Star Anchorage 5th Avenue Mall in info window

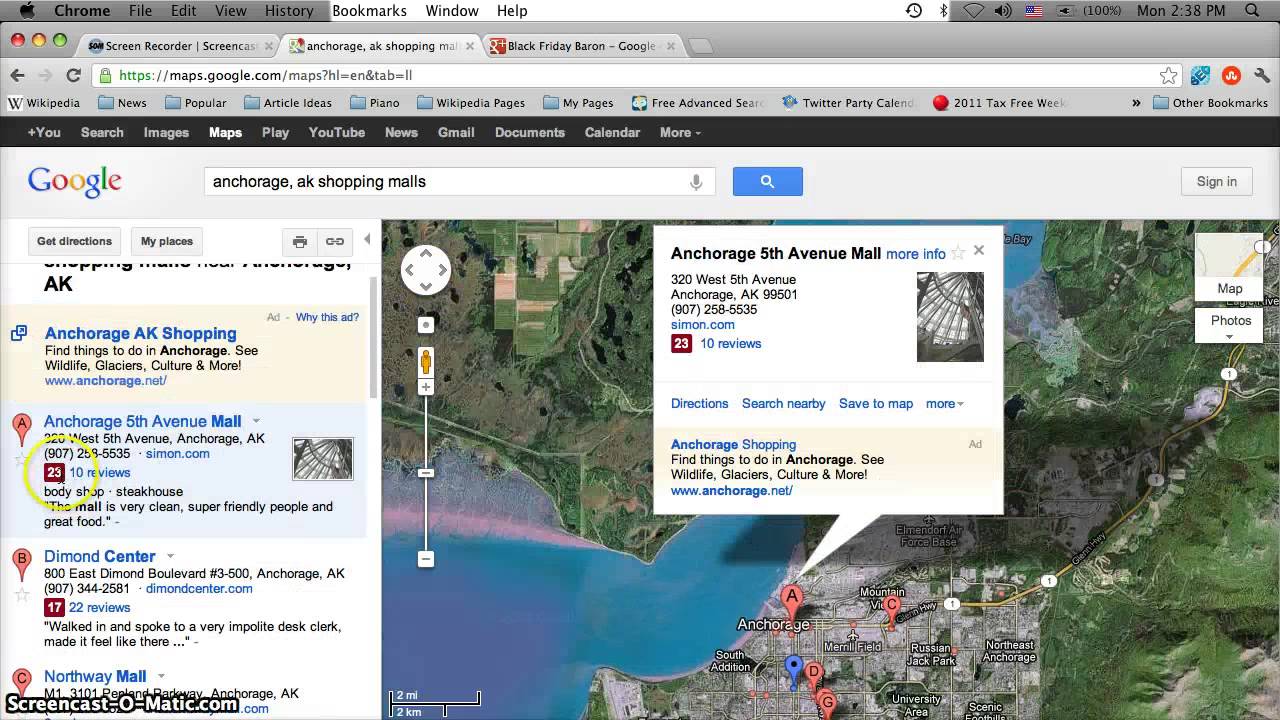coord(958,253)
